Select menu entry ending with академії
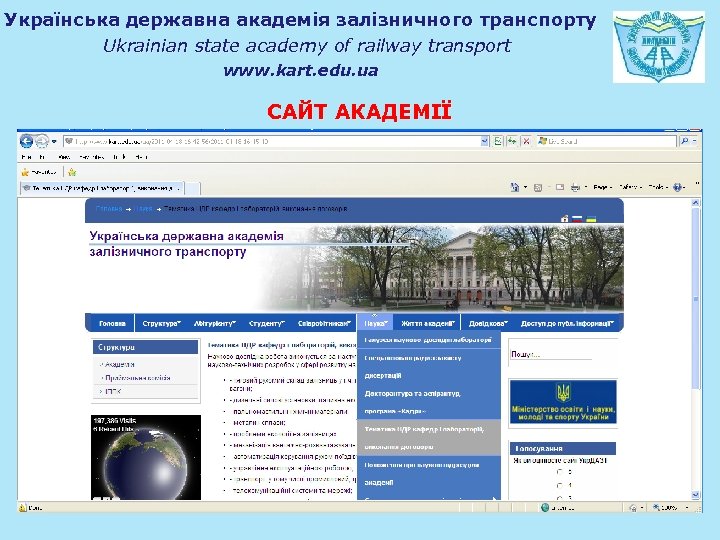Screen dimensions: 720x540 (x=428, y=473)
